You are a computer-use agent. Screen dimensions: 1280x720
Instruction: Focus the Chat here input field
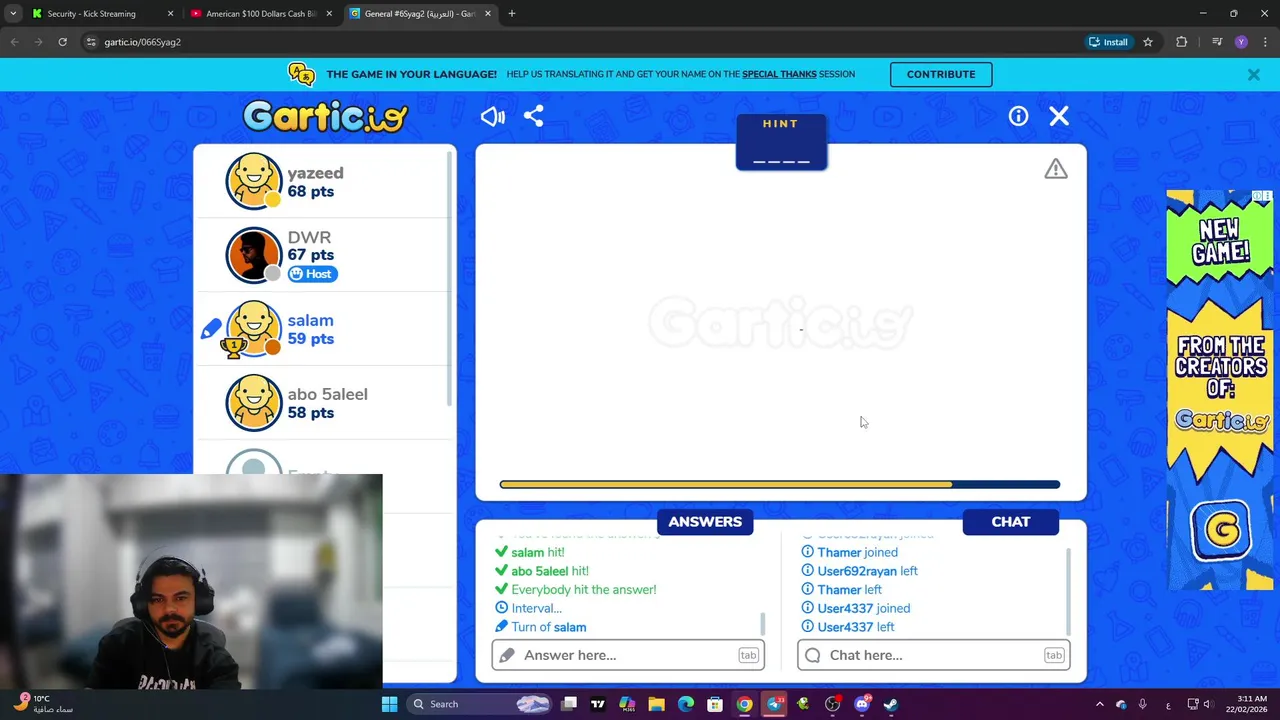click(x=934, y=655)
